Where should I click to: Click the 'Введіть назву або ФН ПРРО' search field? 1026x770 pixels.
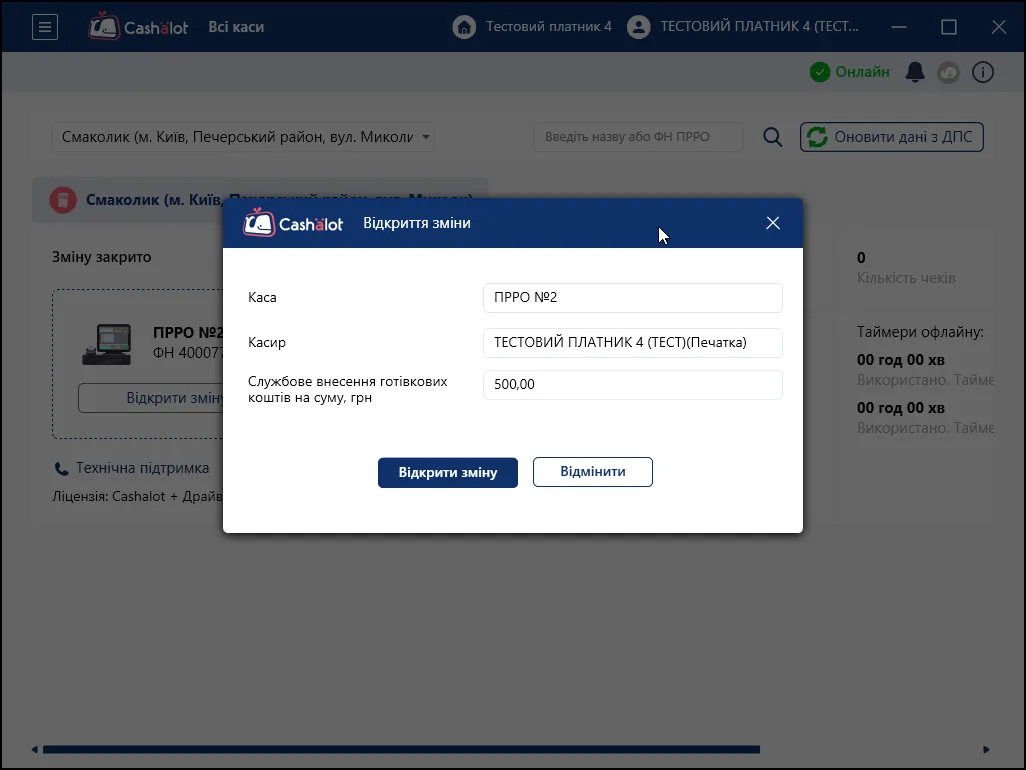[x=638, y=137]
